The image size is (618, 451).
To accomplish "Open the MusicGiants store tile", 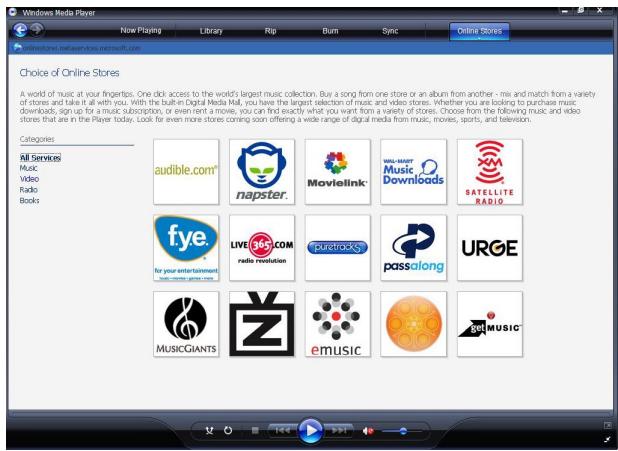I will pyautogui.click(x=186, y=324).
